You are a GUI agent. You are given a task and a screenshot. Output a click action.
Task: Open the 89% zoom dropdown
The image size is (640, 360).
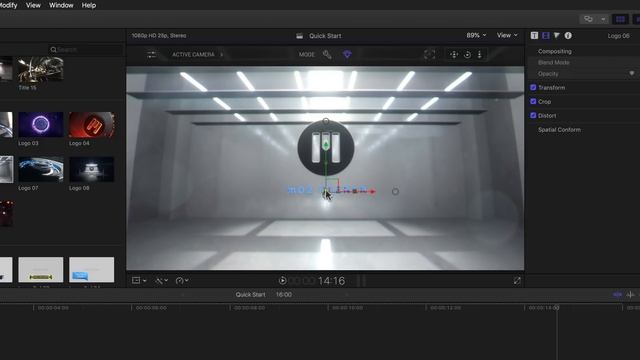(x=476, y=36)
